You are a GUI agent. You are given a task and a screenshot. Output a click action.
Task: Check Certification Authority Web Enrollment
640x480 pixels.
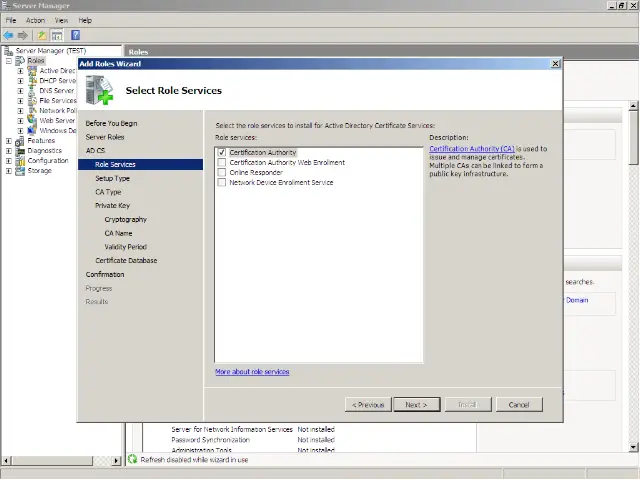[x=222, y=162]
